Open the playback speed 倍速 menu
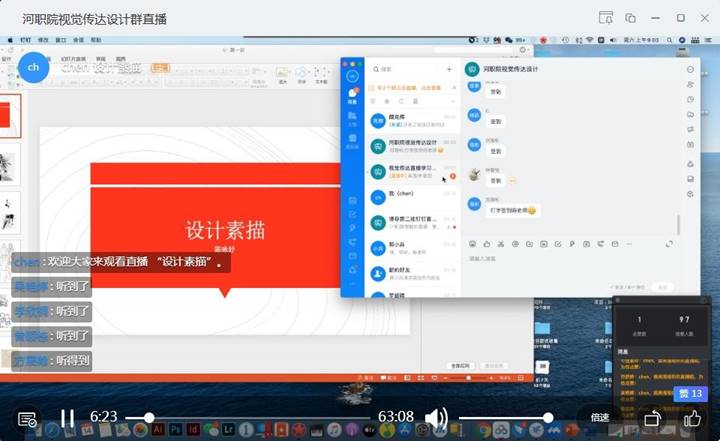The width and height of the screenshot is (720, 441). [x=600, y=418]
